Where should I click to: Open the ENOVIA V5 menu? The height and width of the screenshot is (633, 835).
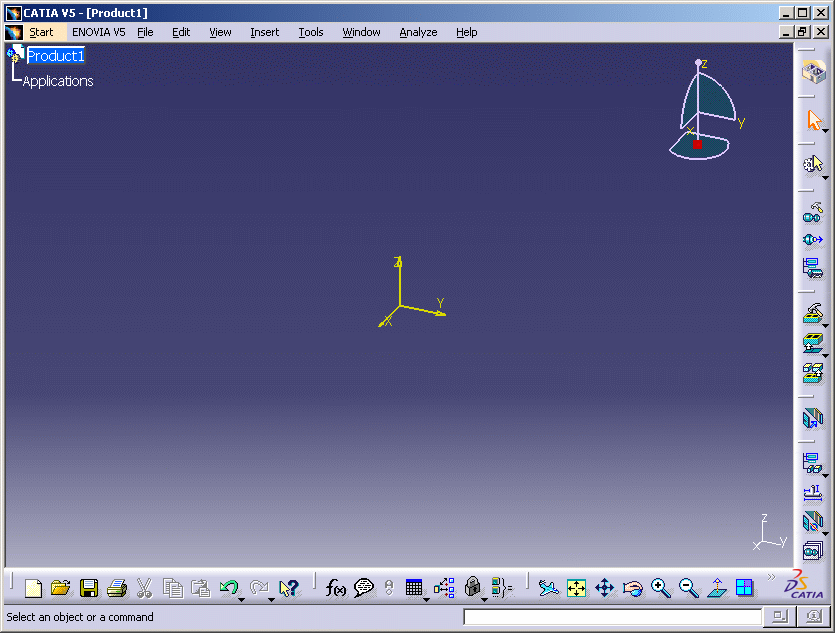pyautogui.click(x=99, y=32)
